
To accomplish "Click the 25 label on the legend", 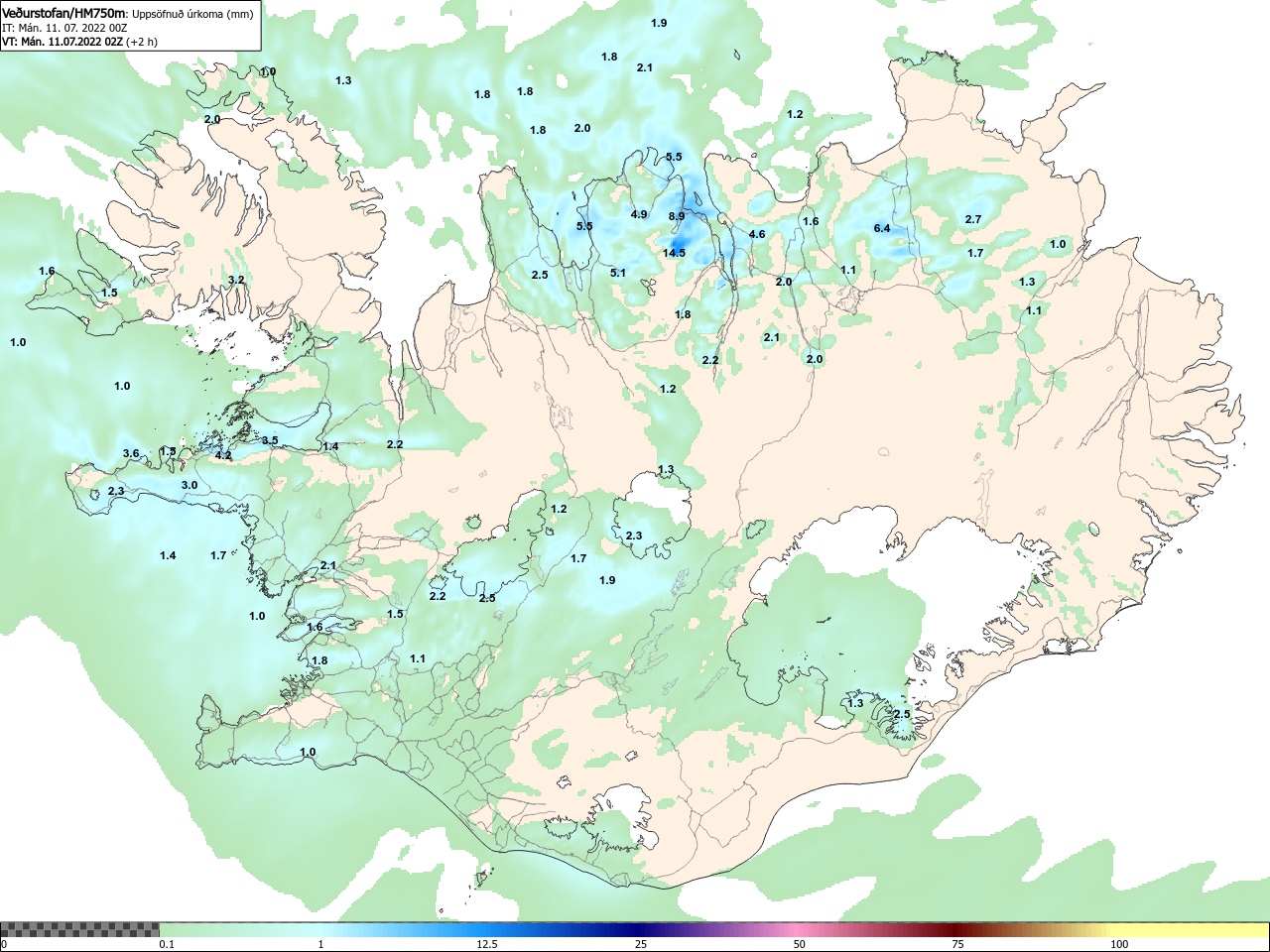I will (641, 944).
